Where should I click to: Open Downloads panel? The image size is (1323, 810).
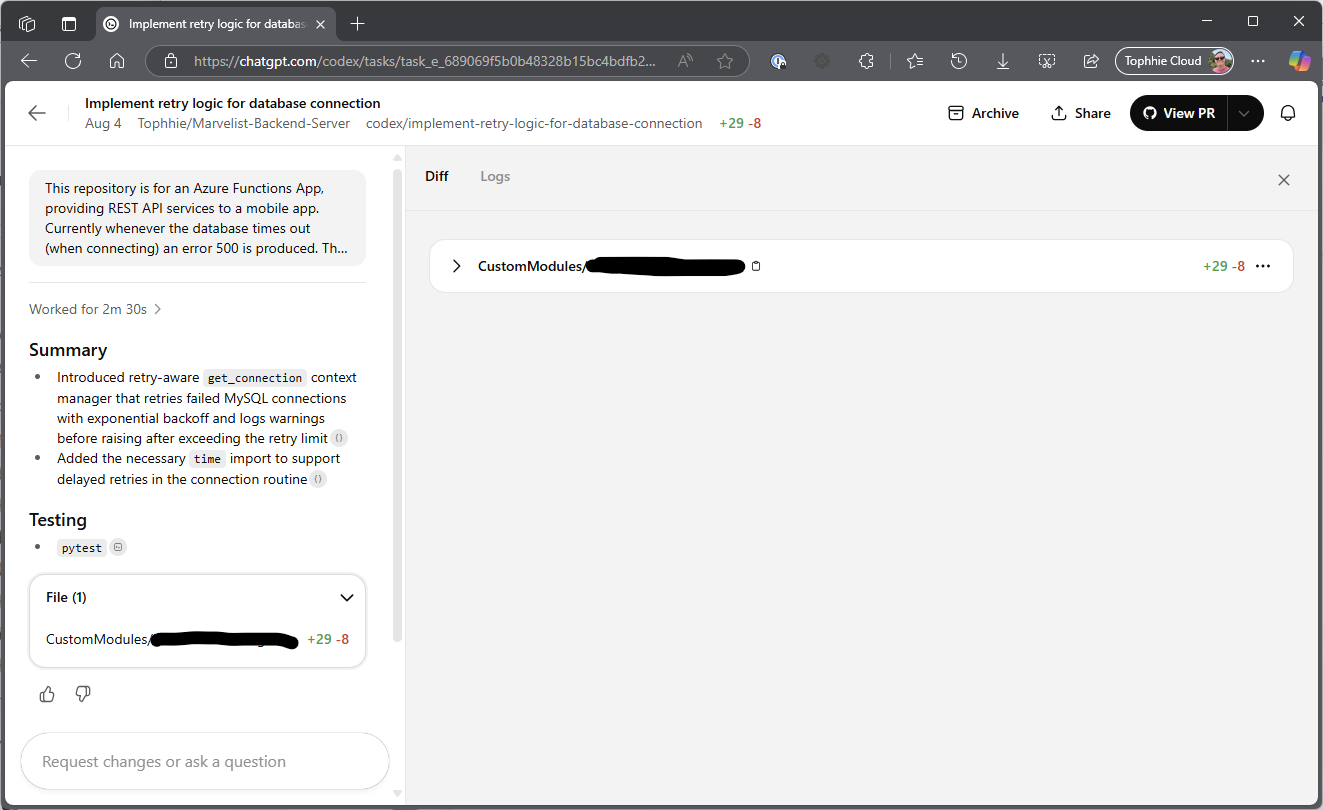click(1003, 61)
